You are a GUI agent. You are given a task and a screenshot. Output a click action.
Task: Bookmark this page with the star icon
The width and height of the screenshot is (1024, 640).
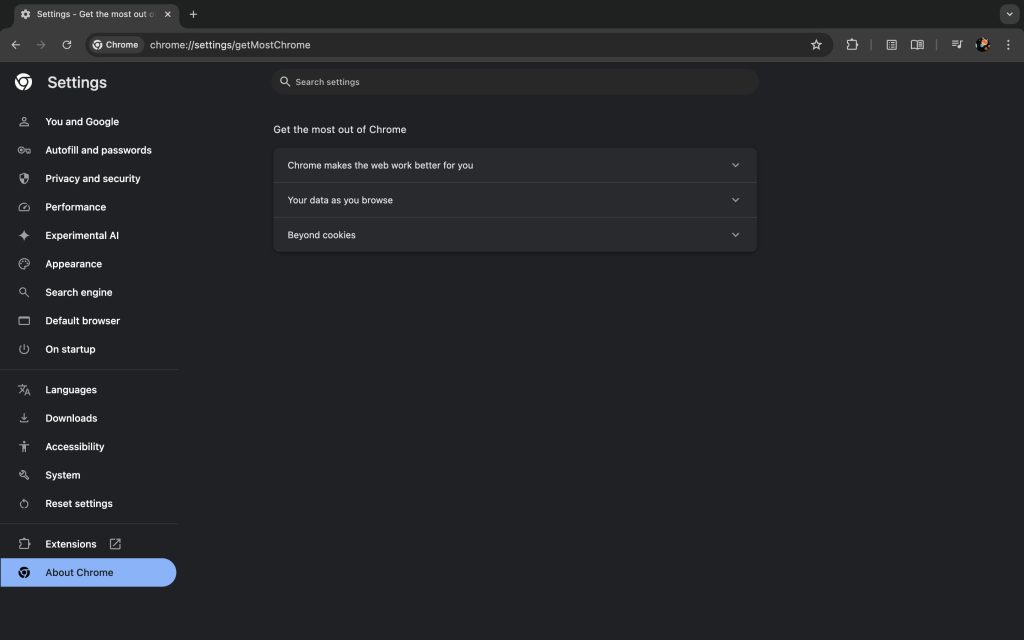(816, 45)
